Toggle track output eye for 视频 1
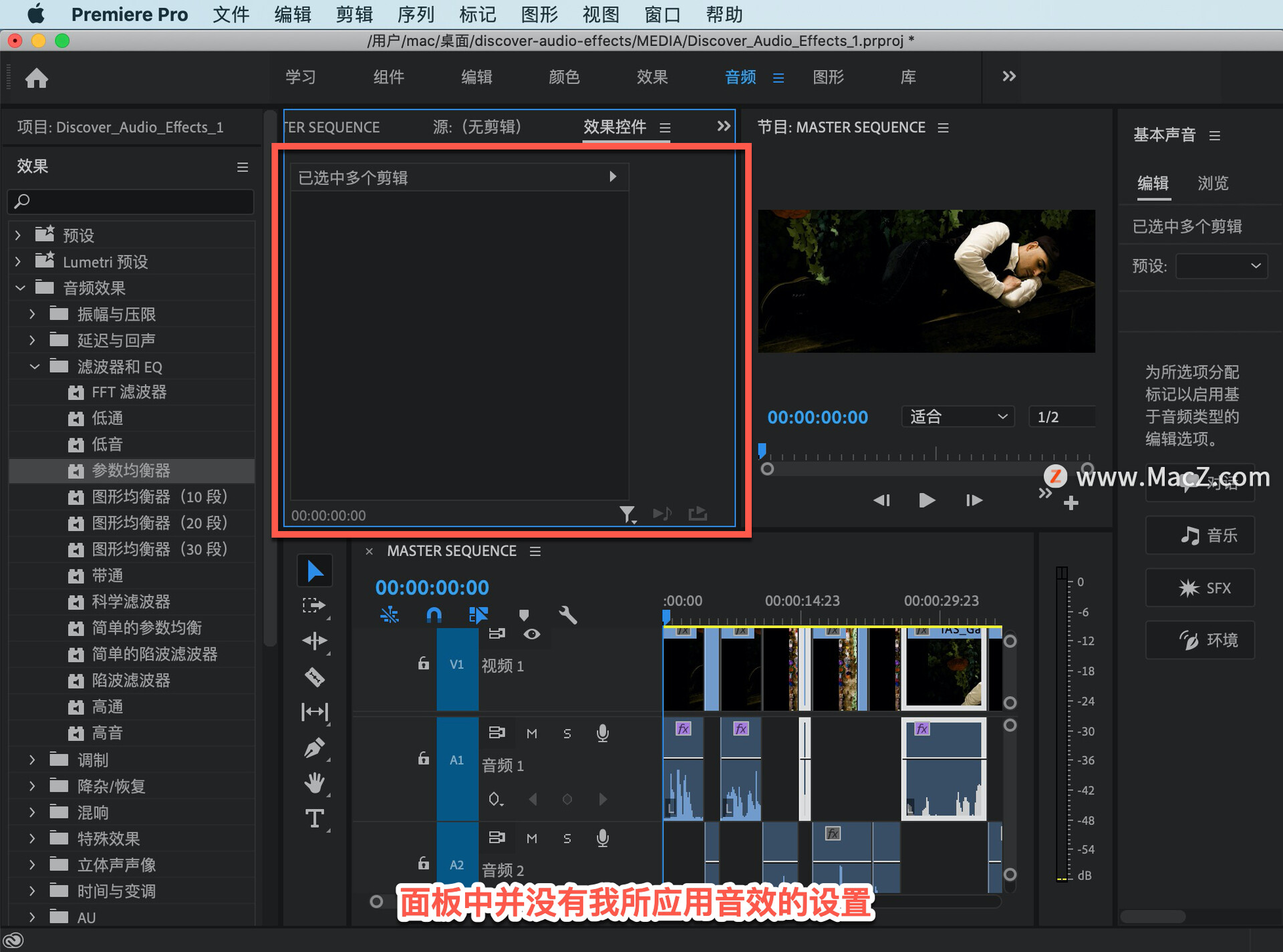Image resolution: width=1283 pixels, height=952 pixels. coord(532,634)
